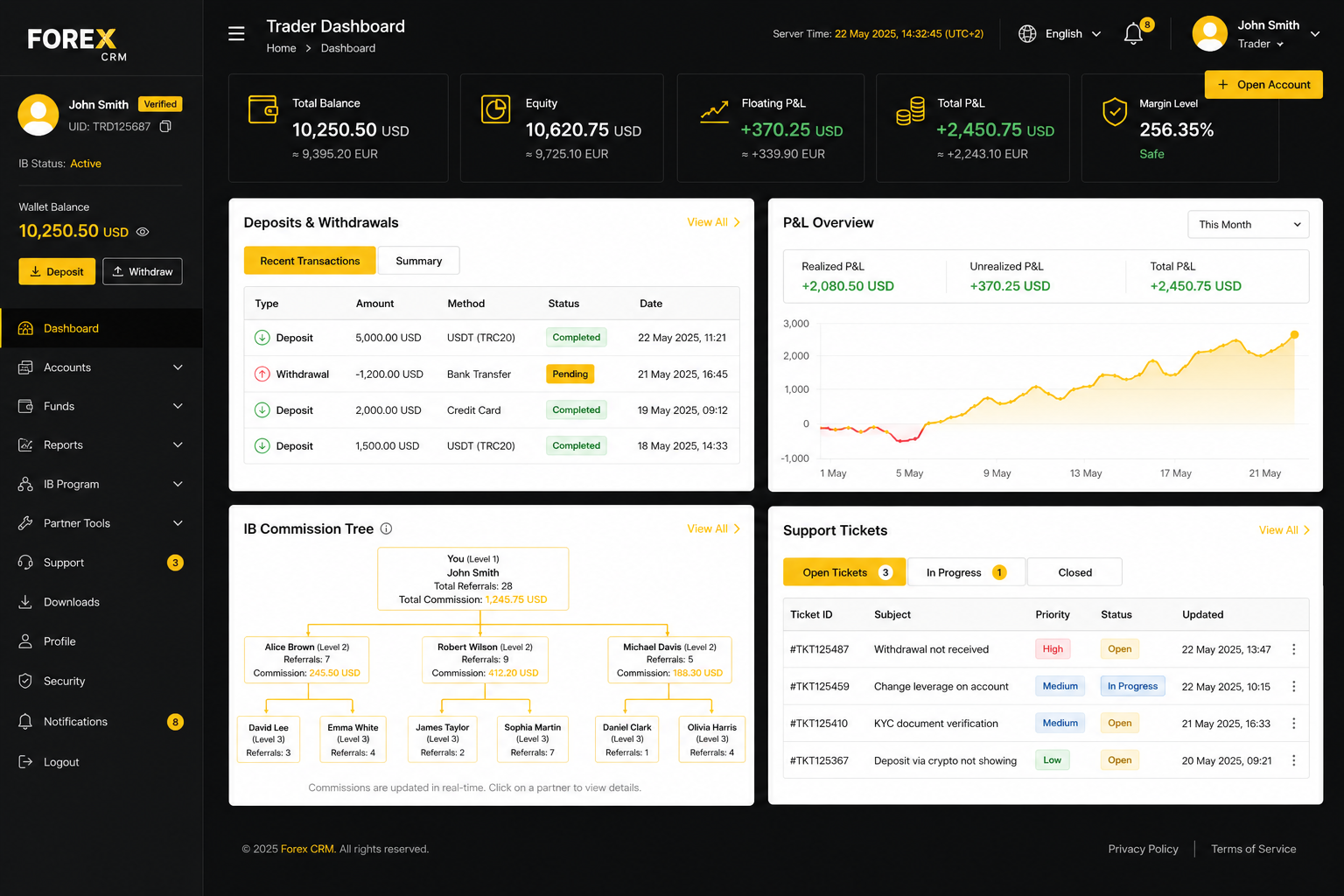1344x896 pixels.
Task: Open the John Smith user dropdown
Action: pos(1257,34)
